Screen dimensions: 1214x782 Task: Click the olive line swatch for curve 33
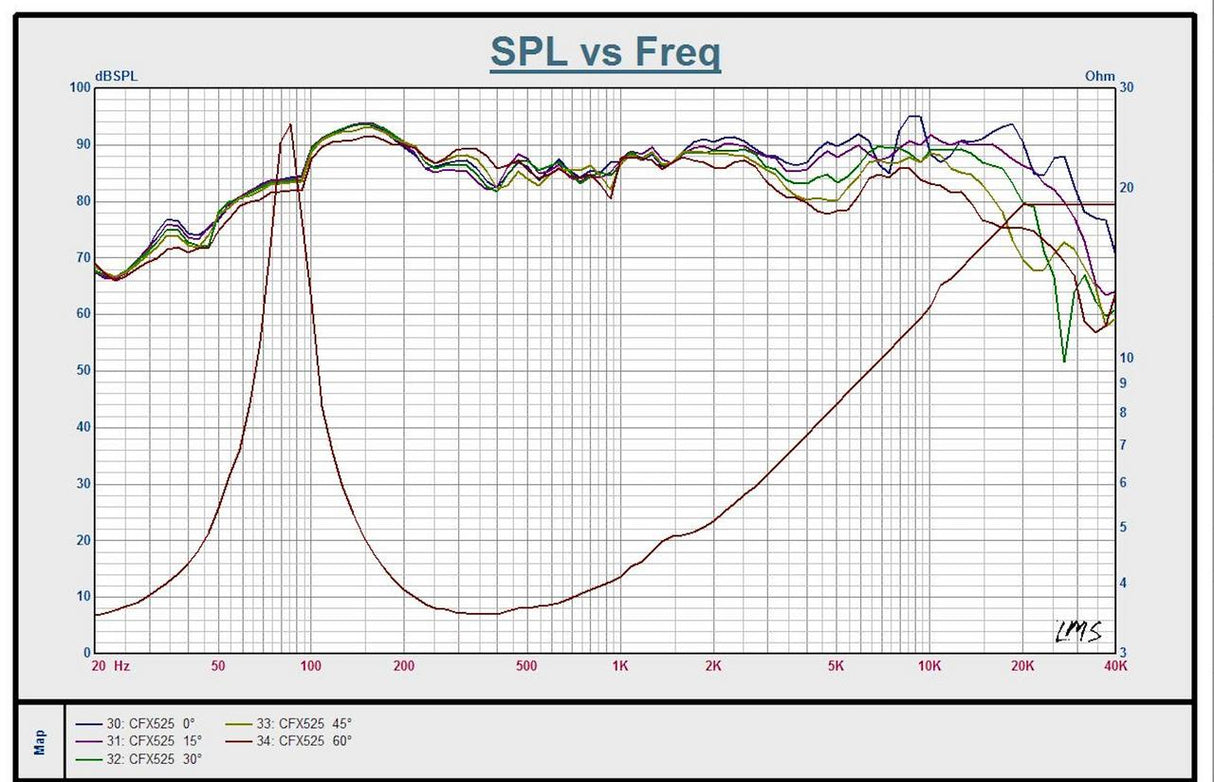238,723
